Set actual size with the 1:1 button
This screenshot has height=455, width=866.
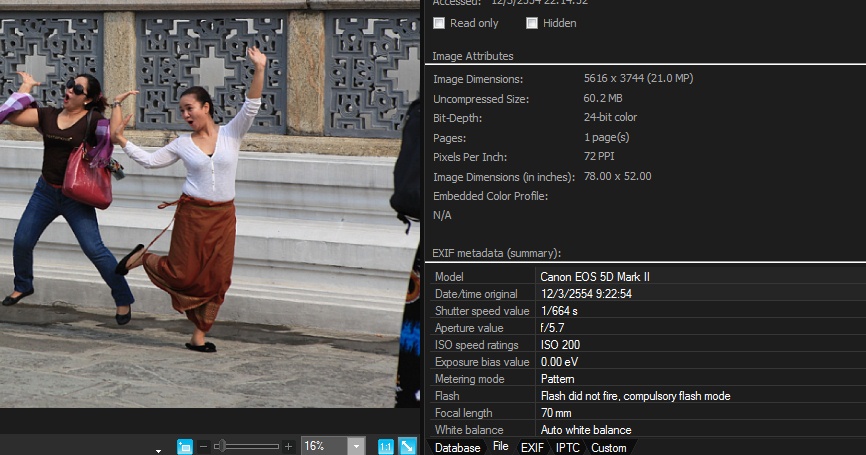pyautogui.click(x=386, y=446)
